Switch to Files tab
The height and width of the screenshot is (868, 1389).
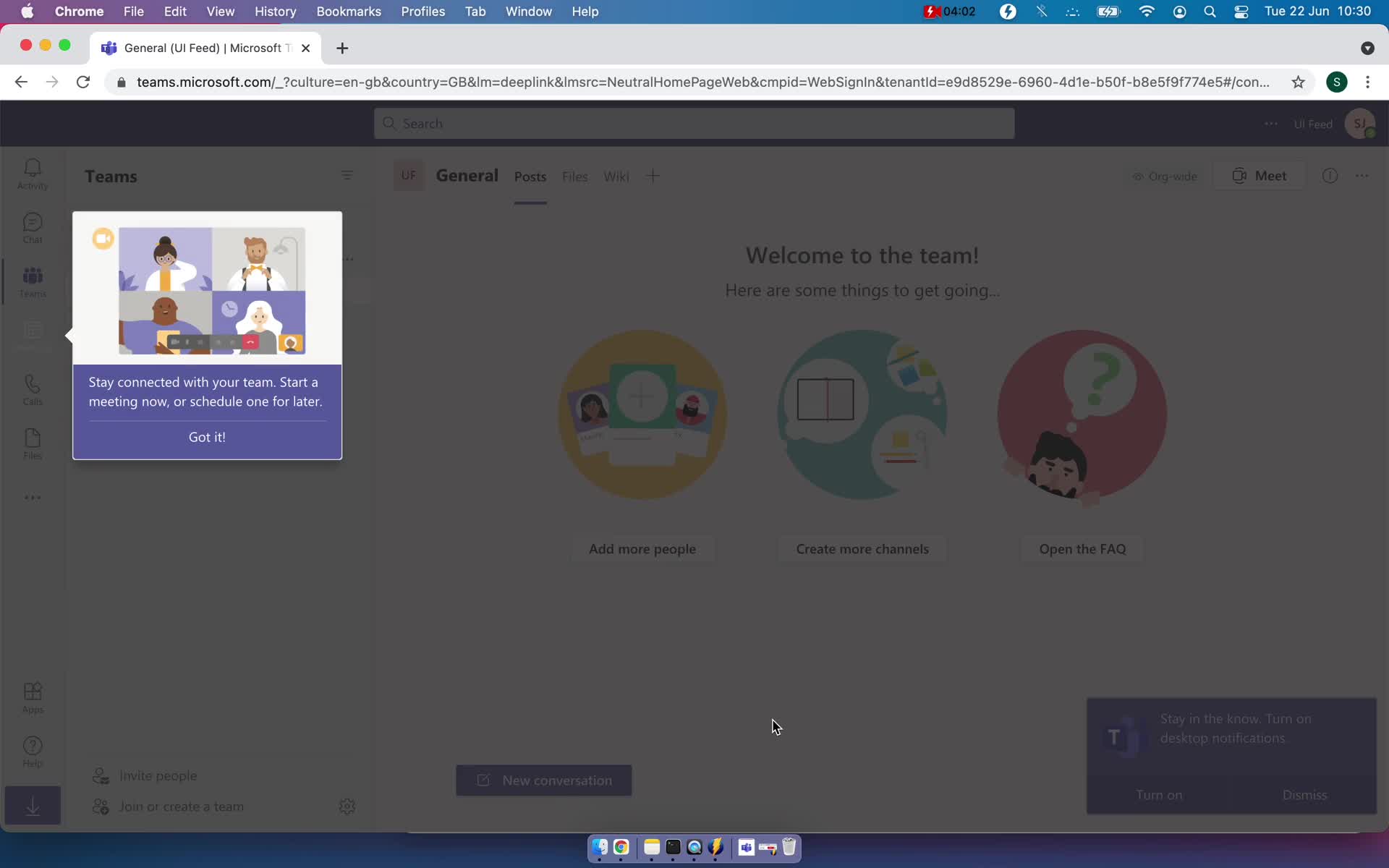576,176
